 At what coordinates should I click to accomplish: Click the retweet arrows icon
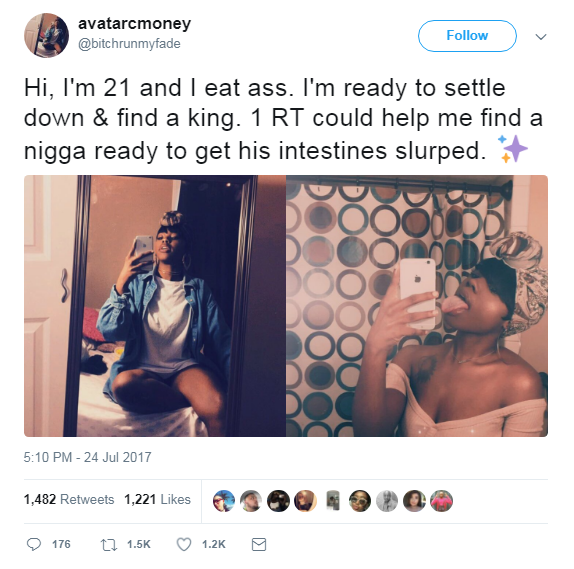pyautogui.click(x=109, y=544)
